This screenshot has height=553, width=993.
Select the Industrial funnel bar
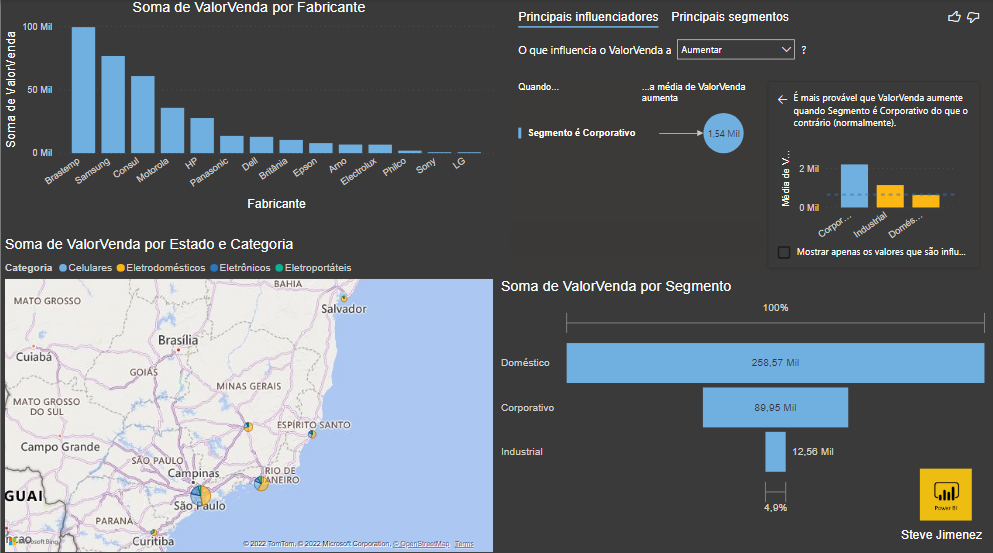point(775,452)
